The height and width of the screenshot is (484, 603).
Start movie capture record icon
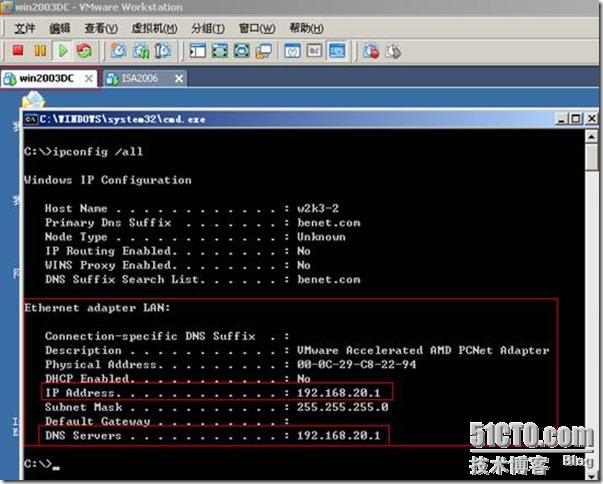click(371, 51)
